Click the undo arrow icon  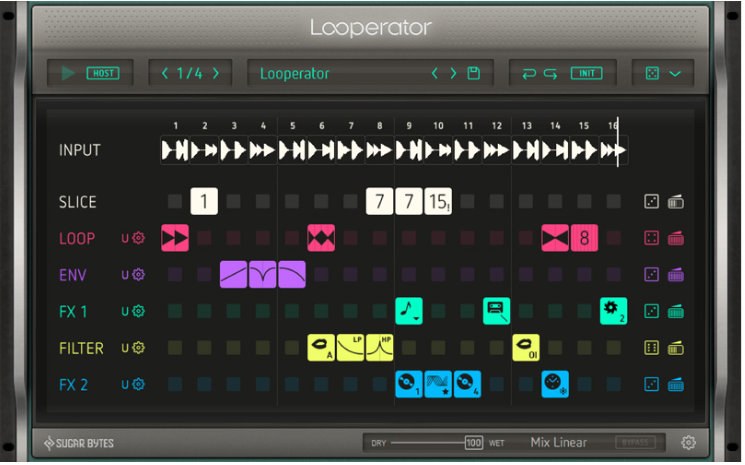[529, 74]
